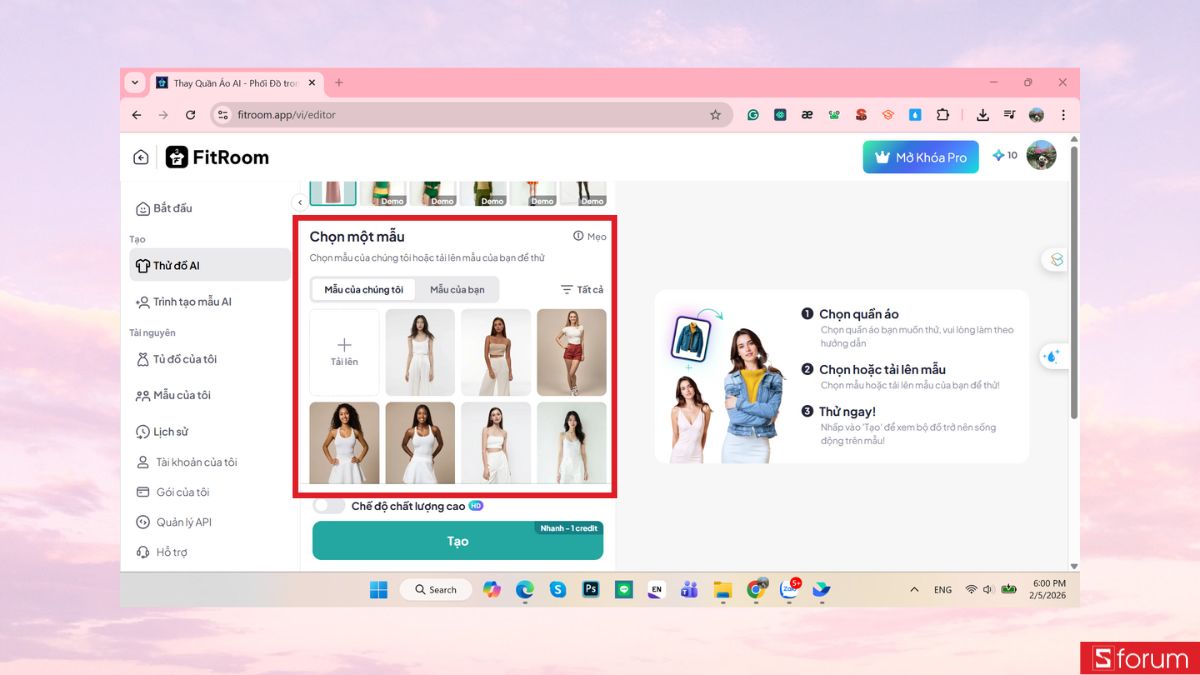Image resolution: width=1200 pixels, height=675 pixels.
Task: Click the water-drop sparkle icon on right edge
Action: pos(1053,356)
